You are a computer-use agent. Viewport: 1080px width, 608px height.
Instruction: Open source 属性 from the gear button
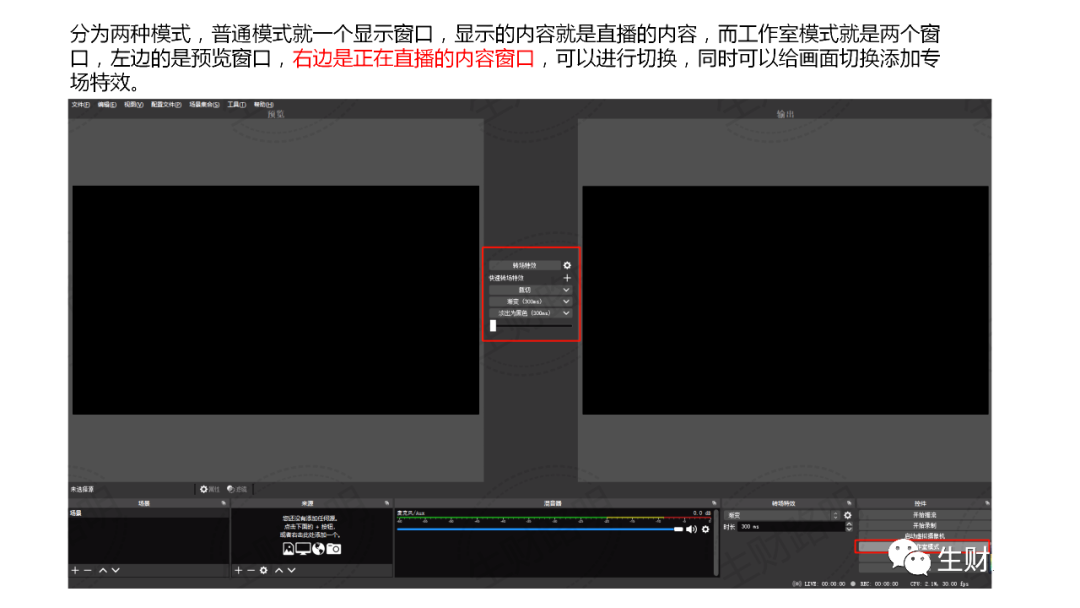coord(209,490)
